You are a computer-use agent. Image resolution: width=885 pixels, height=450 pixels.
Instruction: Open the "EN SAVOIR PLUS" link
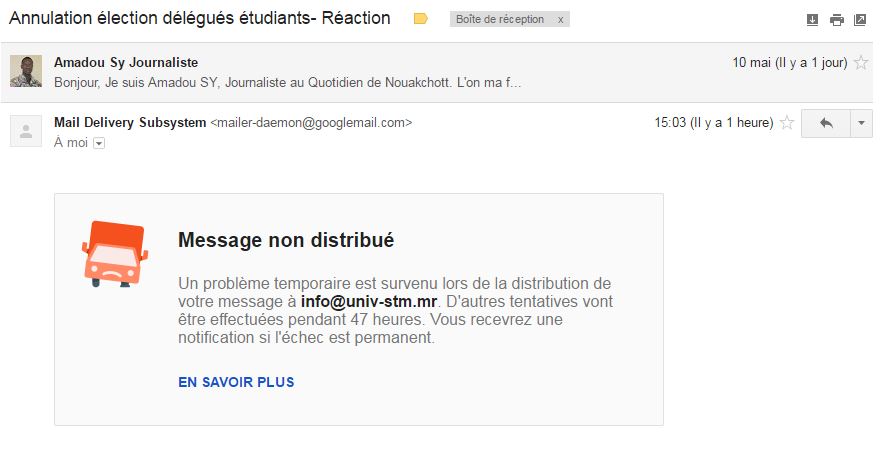[x=236, y=382]
